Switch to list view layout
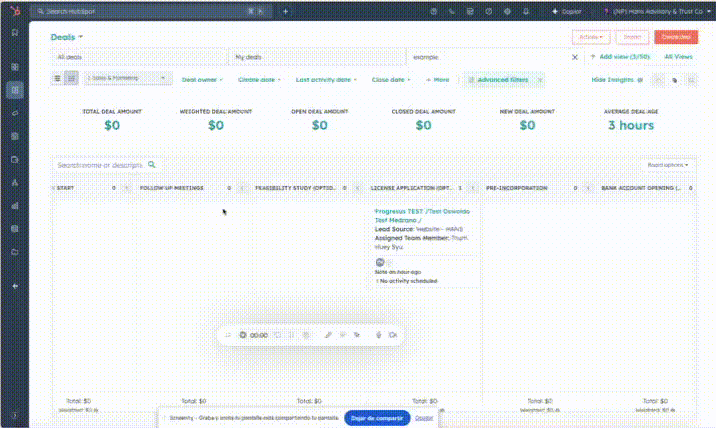716x428 pixels. coord(58,79)
